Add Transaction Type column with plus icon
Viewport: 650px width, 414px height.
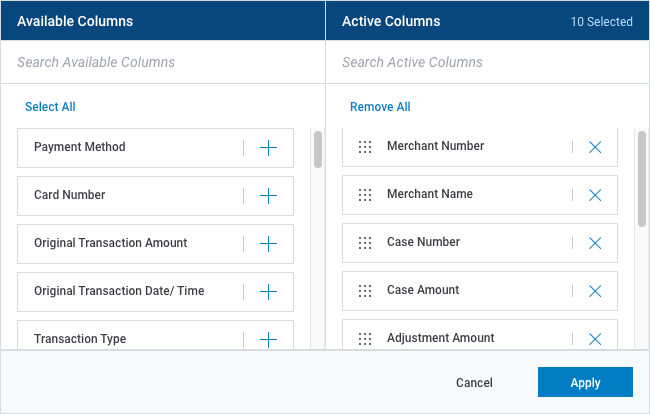268,339
